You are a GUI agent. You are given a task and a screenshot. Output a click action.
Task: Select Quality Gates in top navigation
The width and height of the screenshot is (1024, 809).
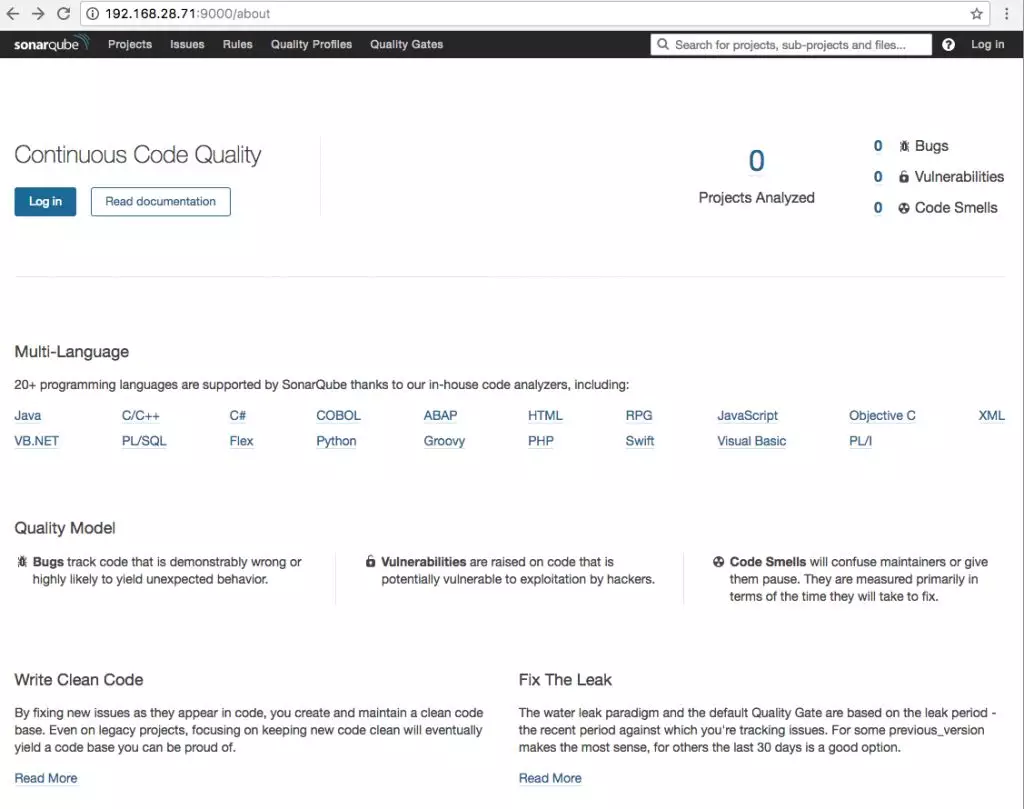coord(406,44)
